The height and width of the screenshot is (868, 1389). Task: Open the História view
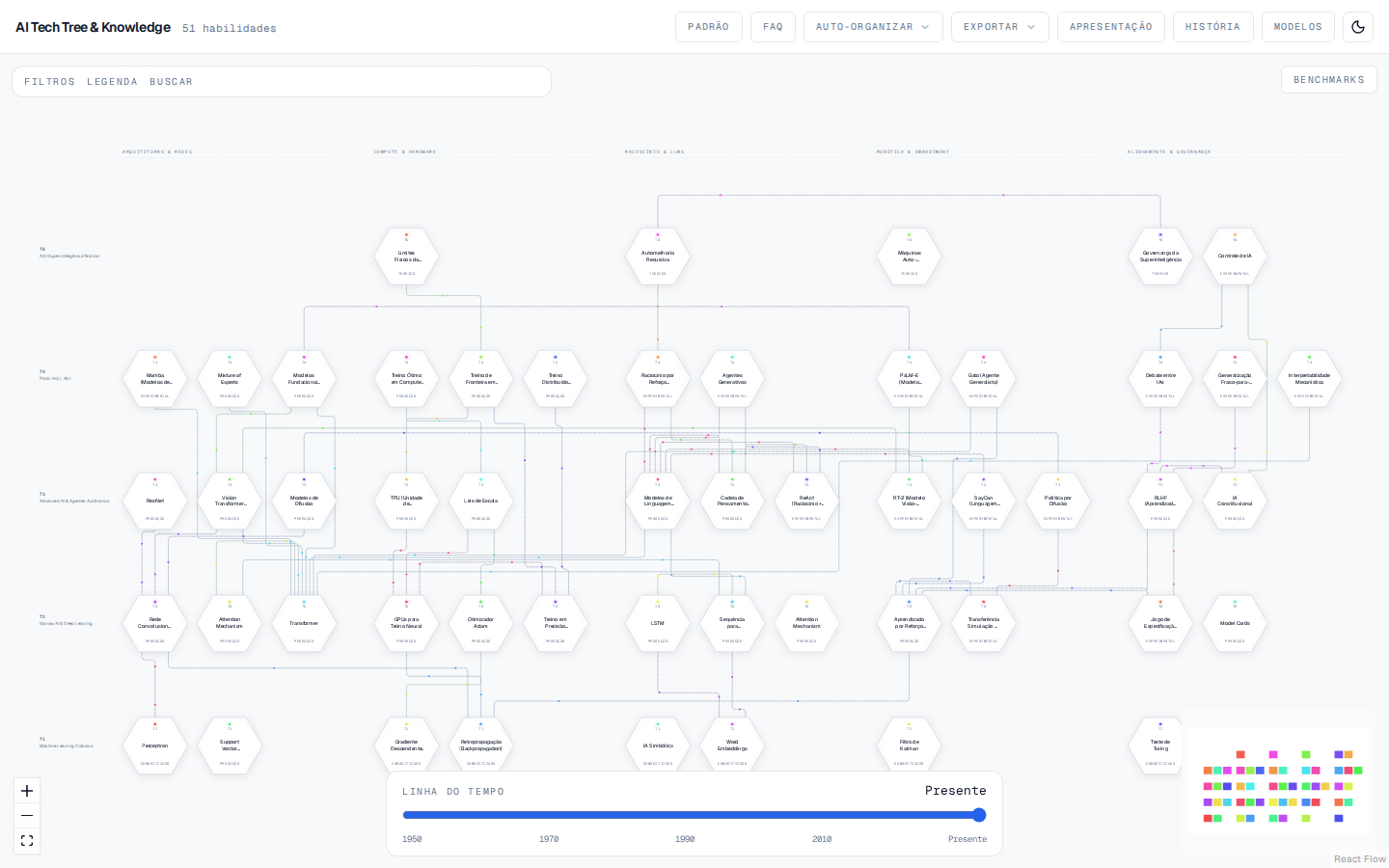pos(1212,27)
